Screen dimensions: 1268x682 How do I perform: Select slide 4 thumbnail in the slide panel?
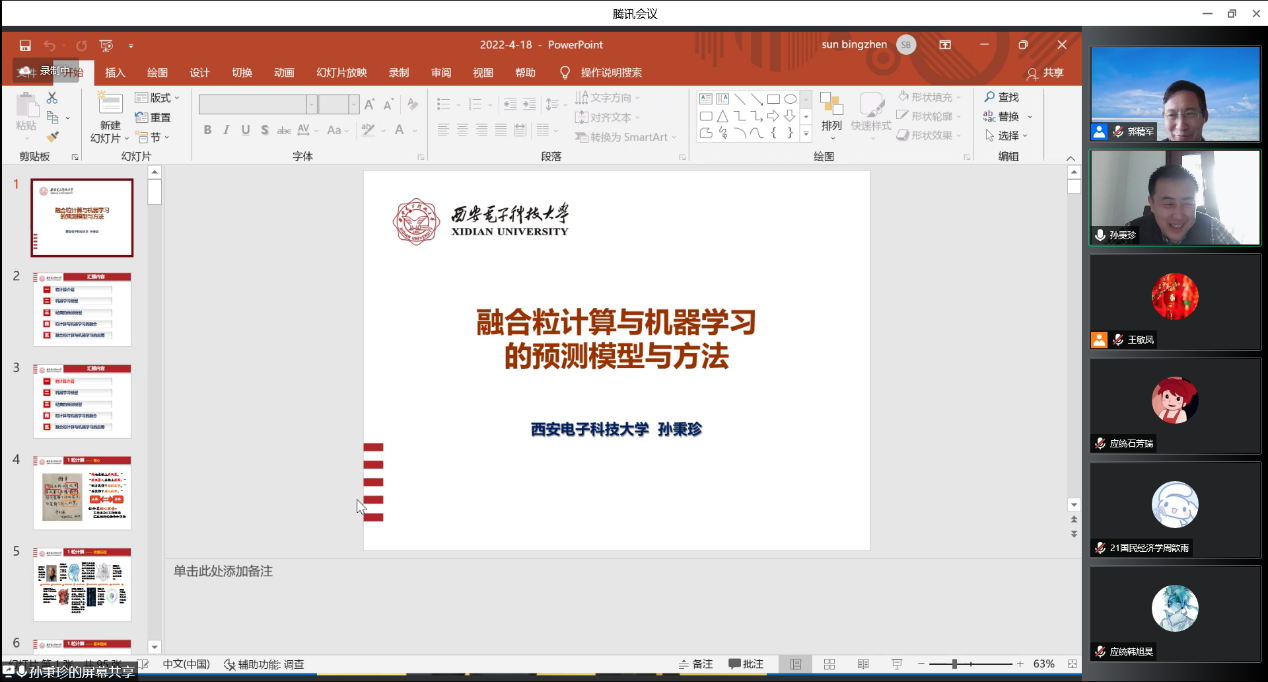[x=82, y=493]
